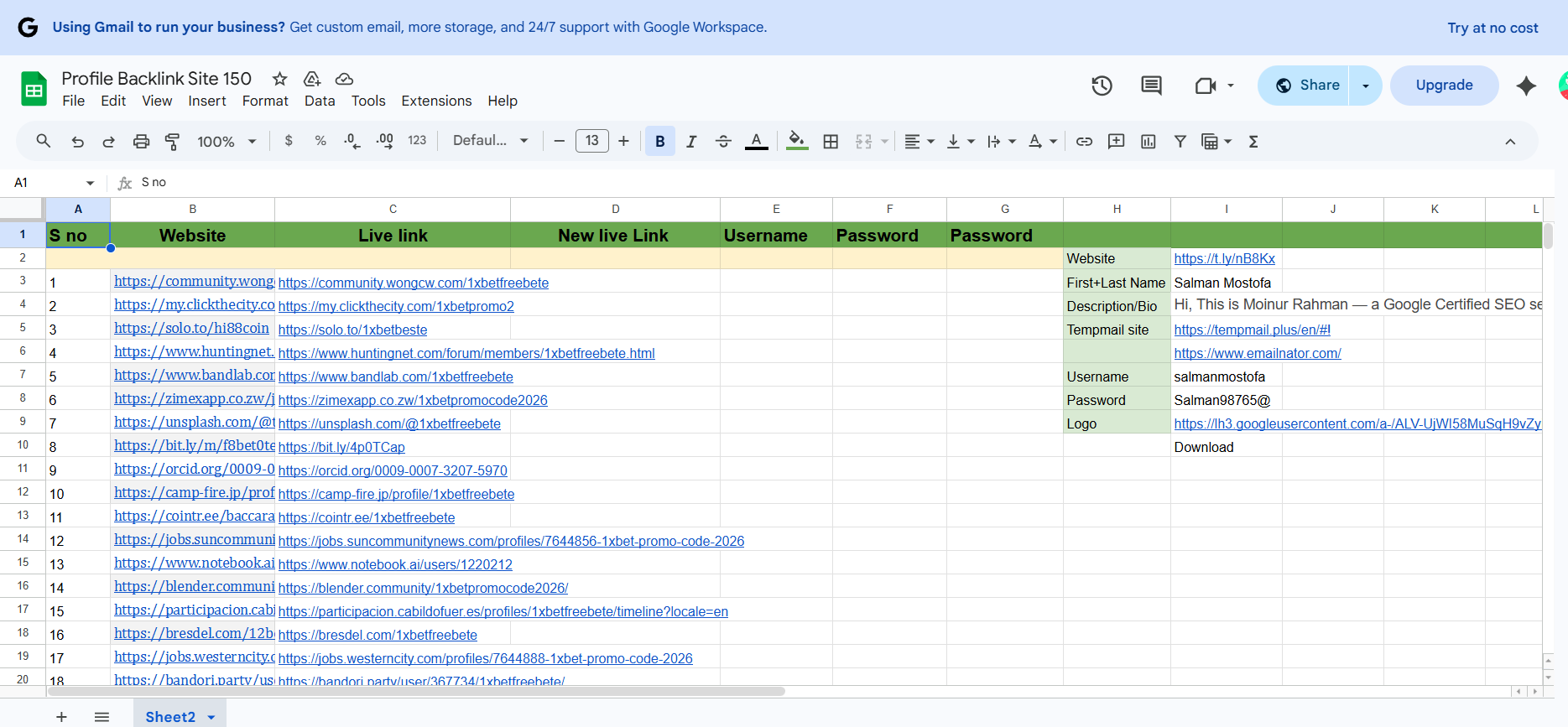Viewport: 1568px width, 727px height.
Task: Open the comments panel icon
Action: pos(1151,86)
